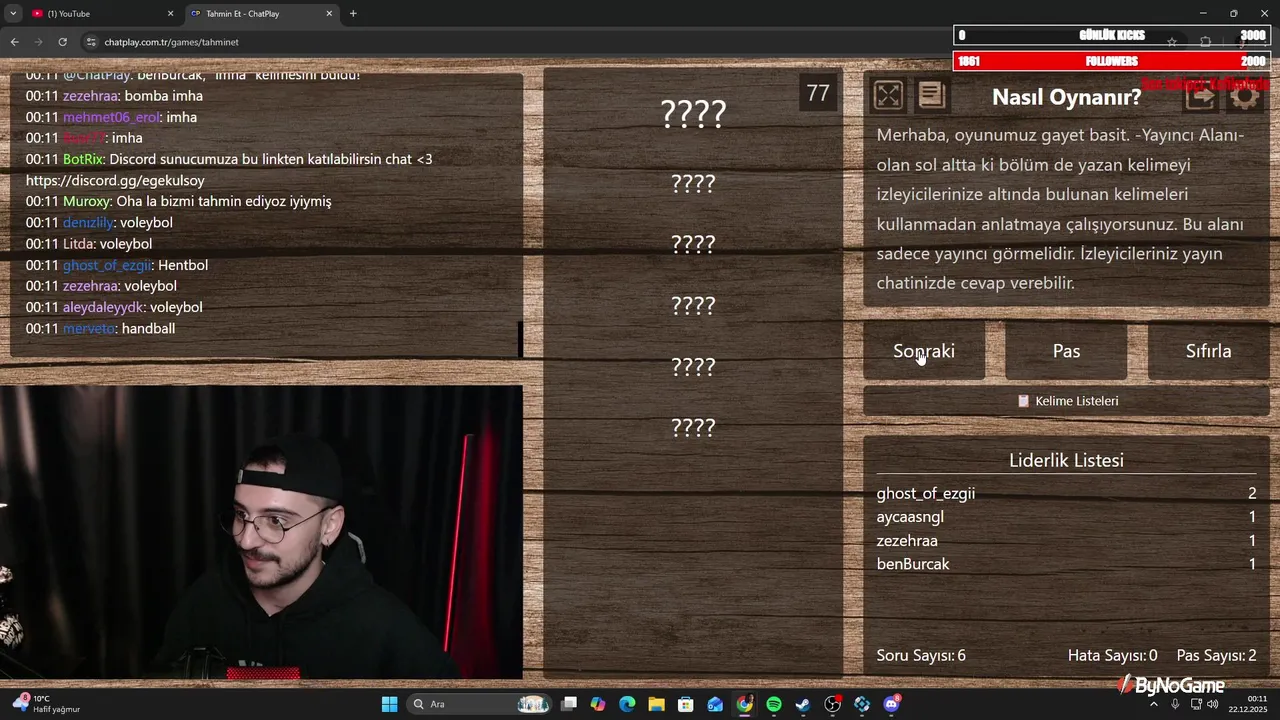Close the YouTube tab
The height and width of the screenshot is (720, 1280).
tap(170, 13)
